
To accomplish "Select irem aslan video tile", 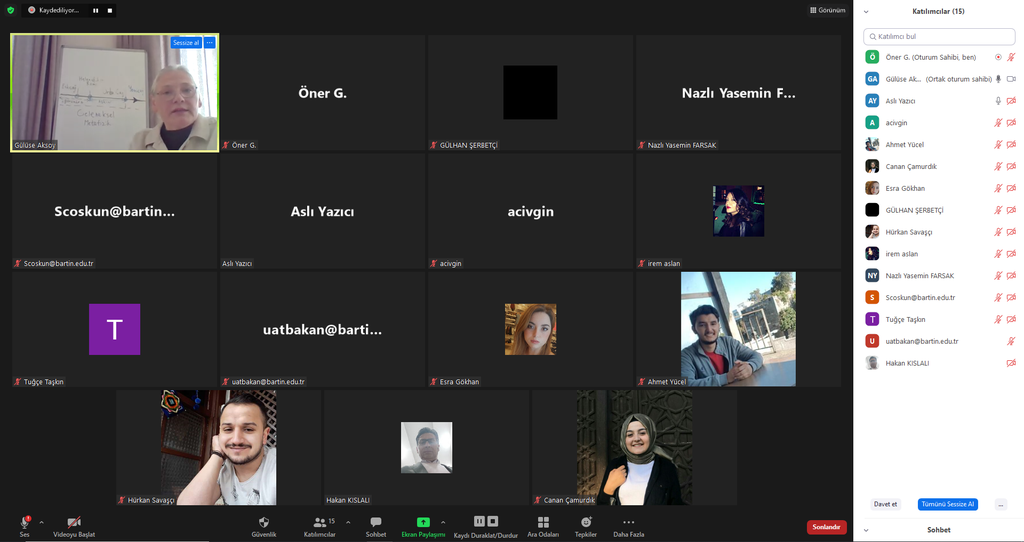I will (738, 211).
